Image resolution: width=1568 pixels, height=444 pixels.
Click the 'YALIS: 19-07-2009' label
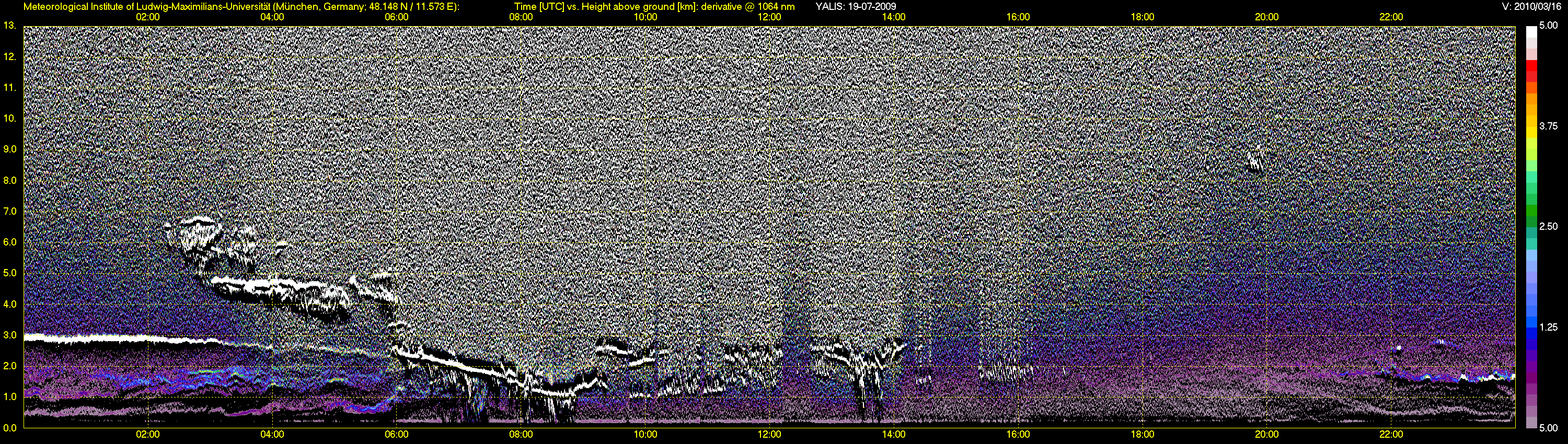pos(855,7)
